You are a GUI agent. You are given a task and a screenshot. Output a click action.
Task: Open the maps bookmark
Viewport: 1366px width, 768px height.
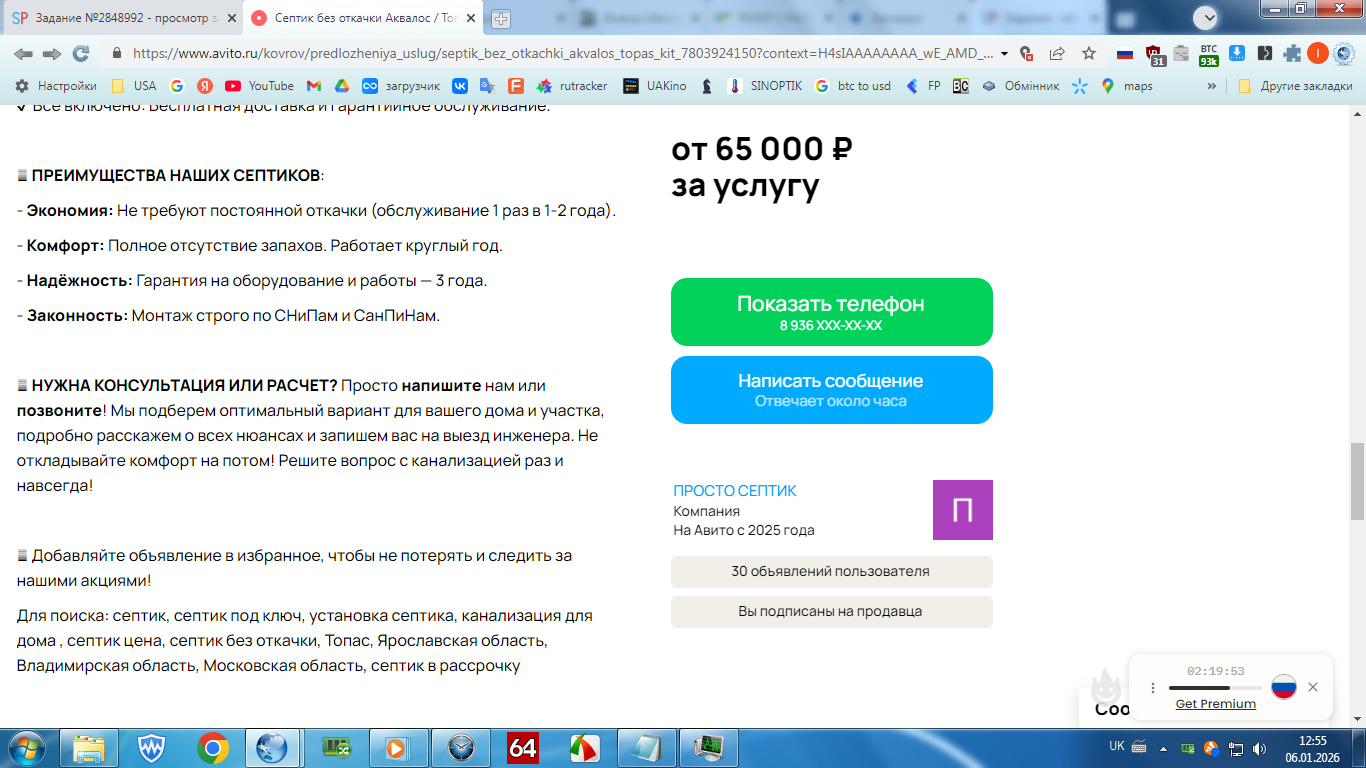tap(1127, 86)
